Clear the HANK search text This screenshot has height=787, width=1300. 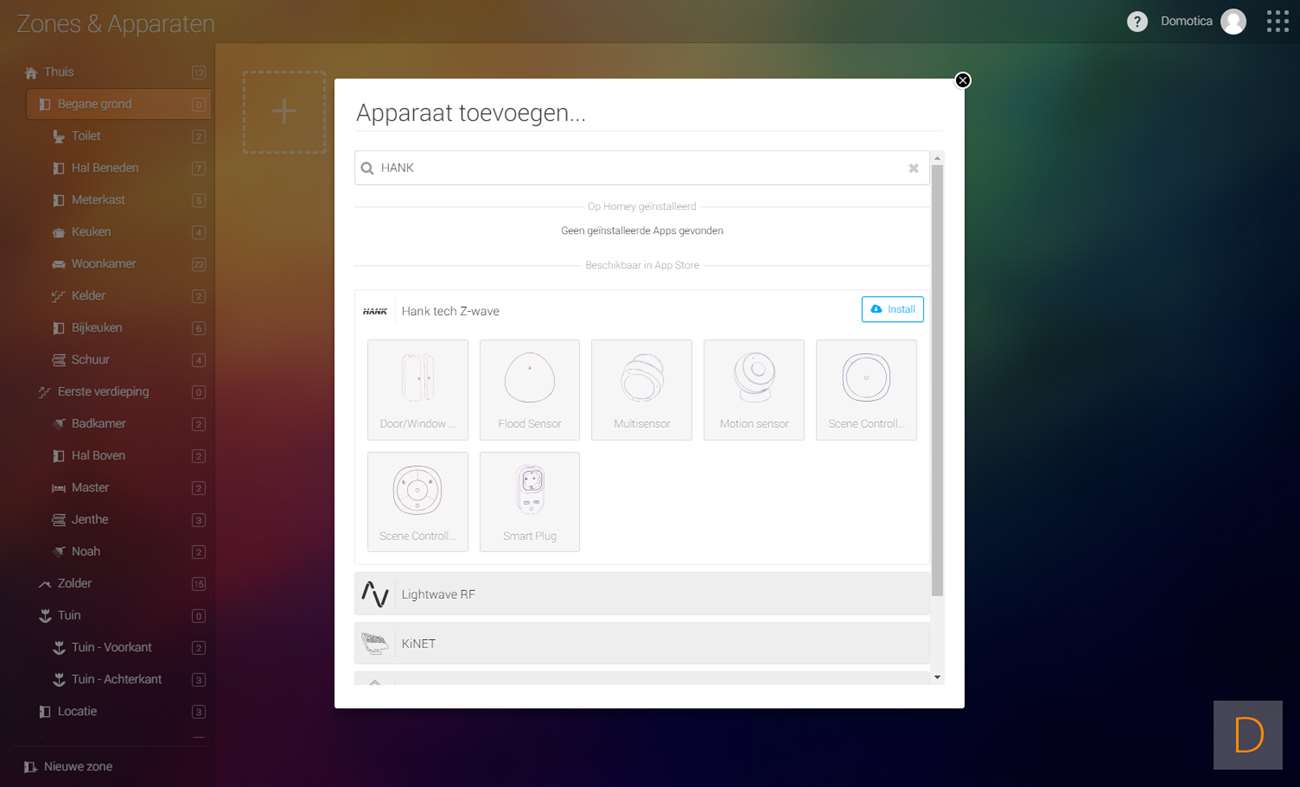click(x=913, y=168)
